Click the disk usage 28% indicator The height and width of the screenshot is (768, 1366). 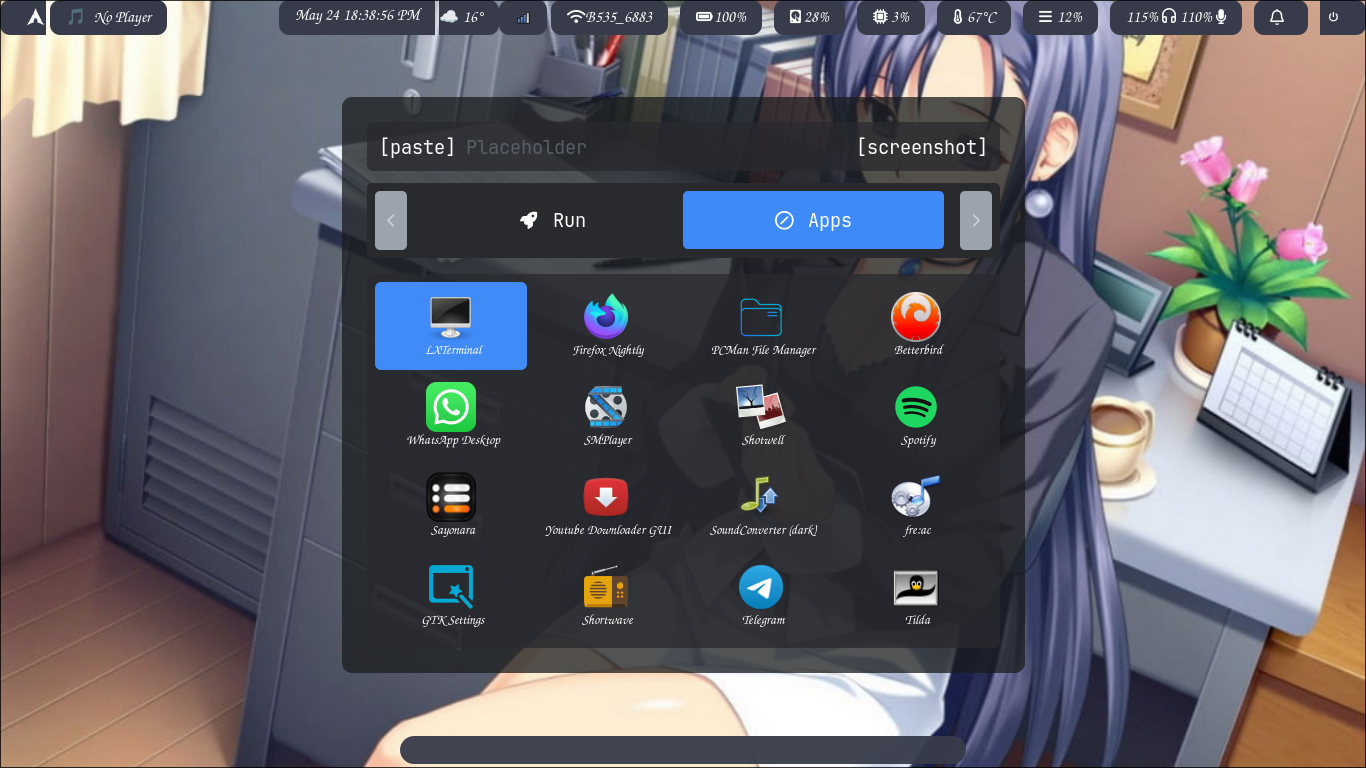tap(810, 17)
